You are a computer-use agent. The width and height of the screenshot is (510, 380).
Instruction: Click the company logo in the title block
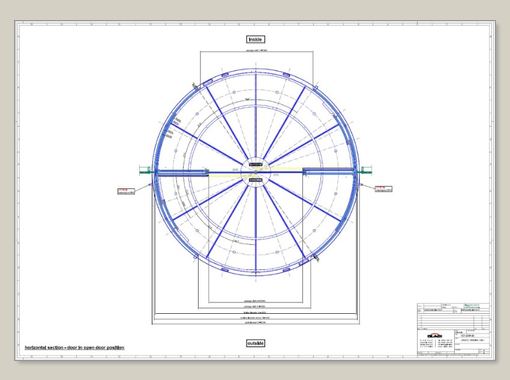point(435,335)
